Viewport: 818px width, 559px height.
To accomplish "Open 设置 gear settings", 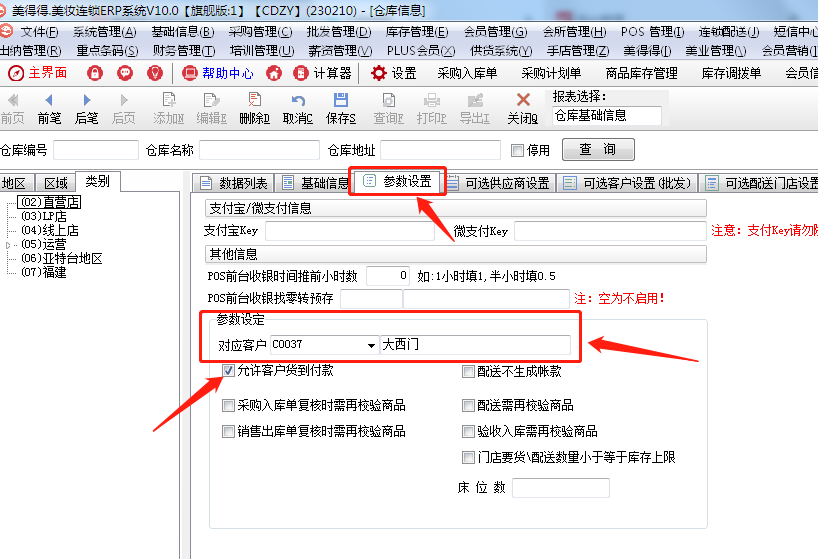I will [x=394, y=73].
